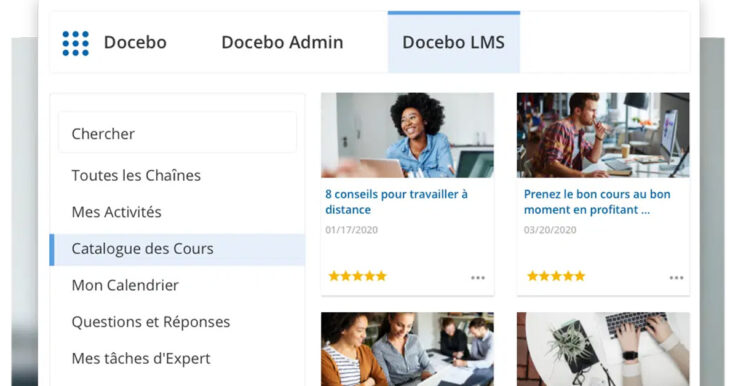This screenshot has height=386, width=738.
Task: Select Catalogue des Cours in sidebar
Action: [x=177, y=249]
